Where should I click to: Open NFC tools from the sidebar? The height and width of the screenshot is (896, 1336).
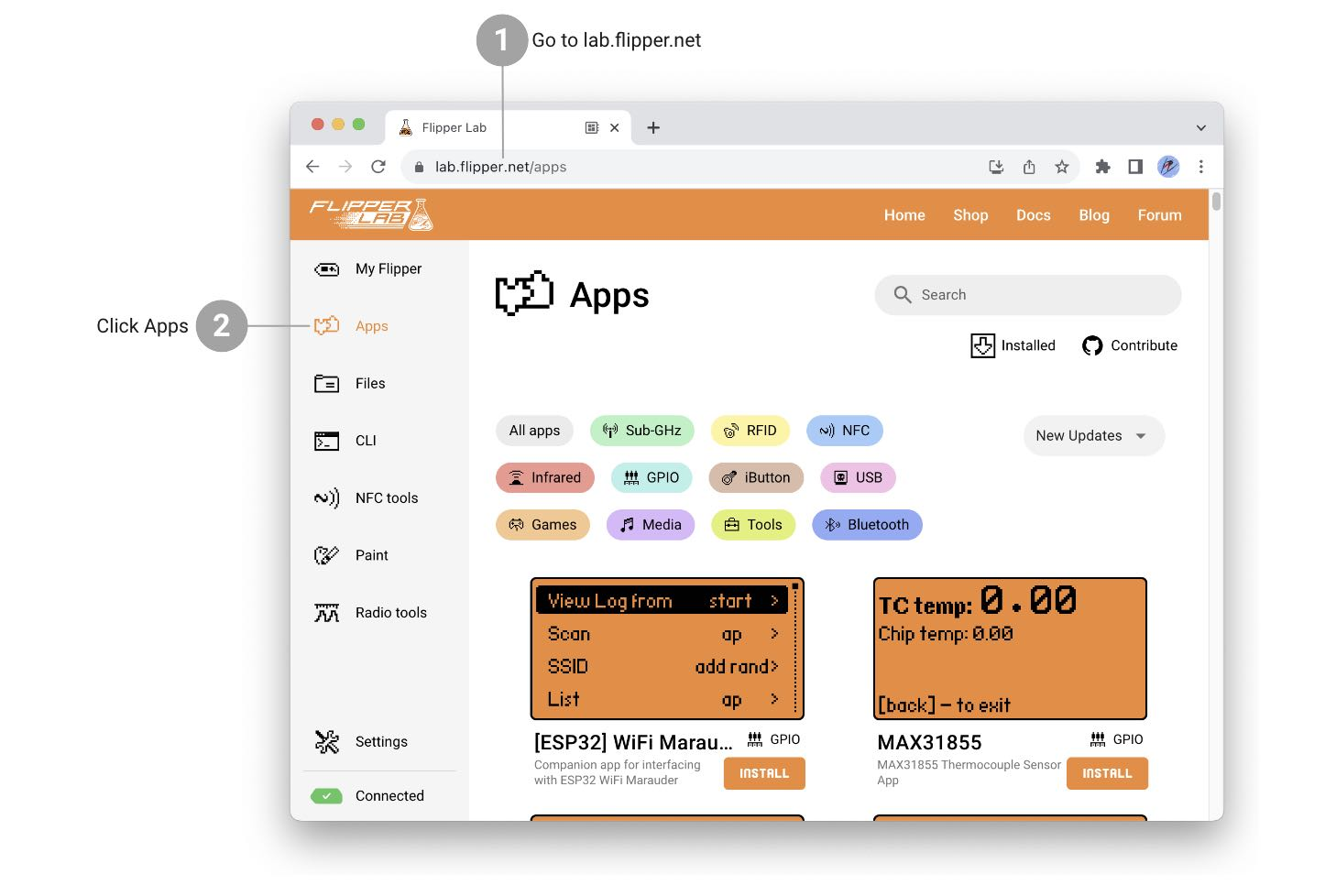pyautogui.click(x=386, y=498)
